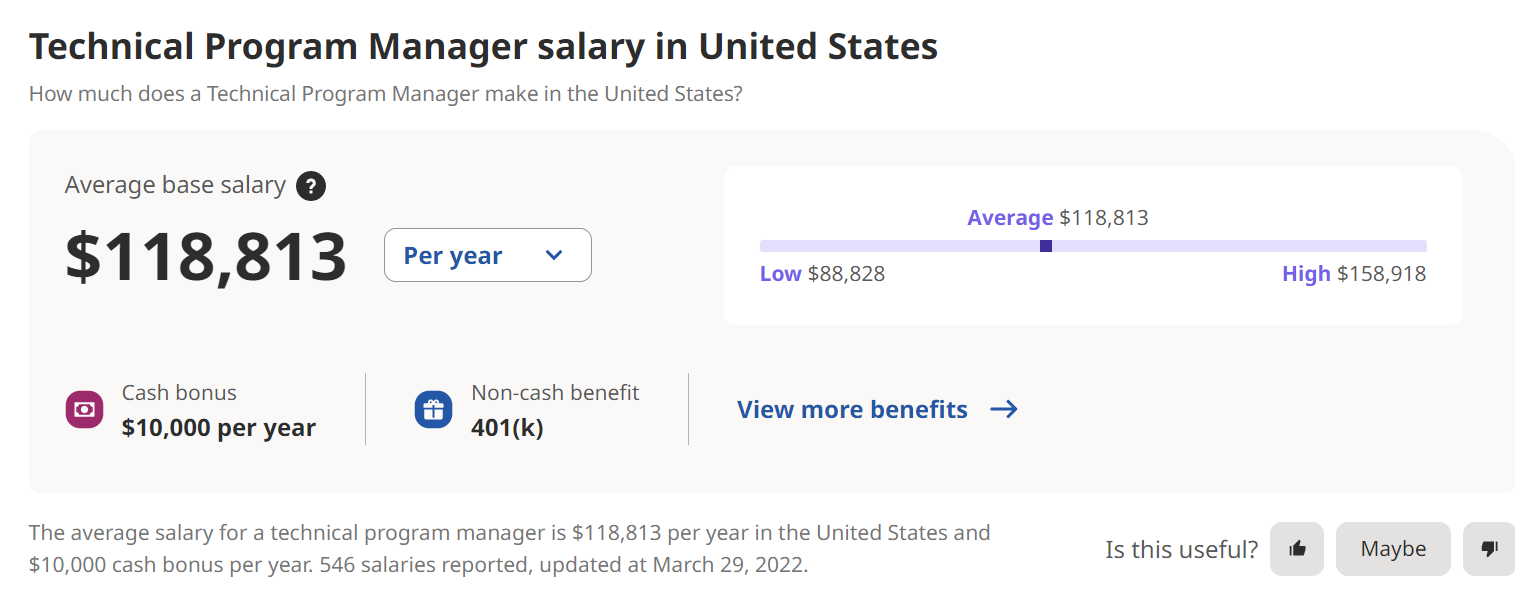
Task: Click the High $158,918 label
Action: click(1354, 274)
